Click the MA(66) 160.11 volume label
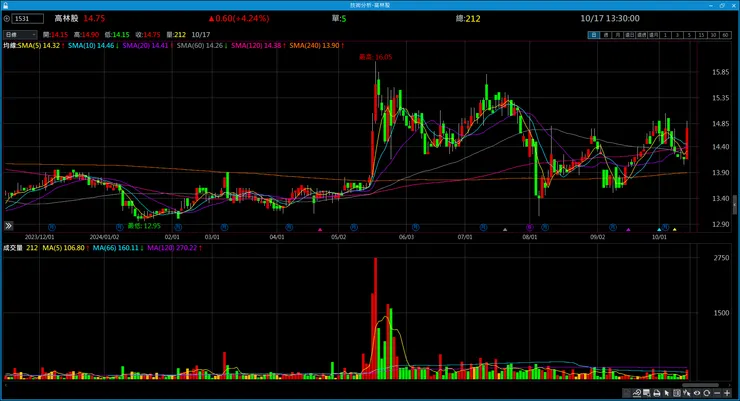740x401 pixels. [x=118, y=248]
